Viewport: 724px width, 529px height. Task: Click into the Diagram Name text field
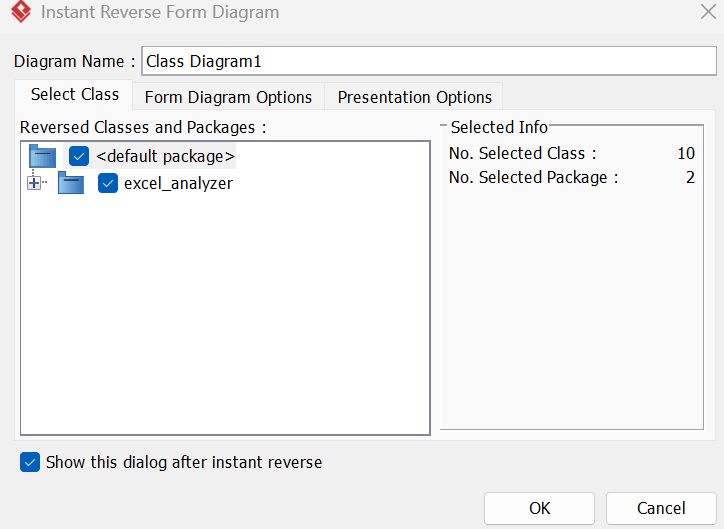click(x=429, y=61)
